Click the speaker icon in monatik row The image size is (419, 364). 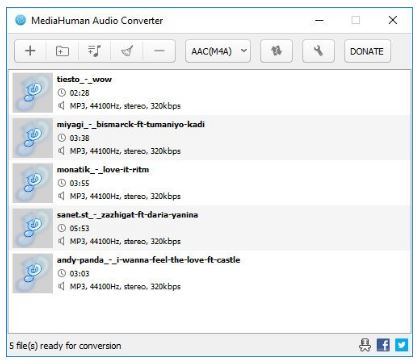pos(61,196)
